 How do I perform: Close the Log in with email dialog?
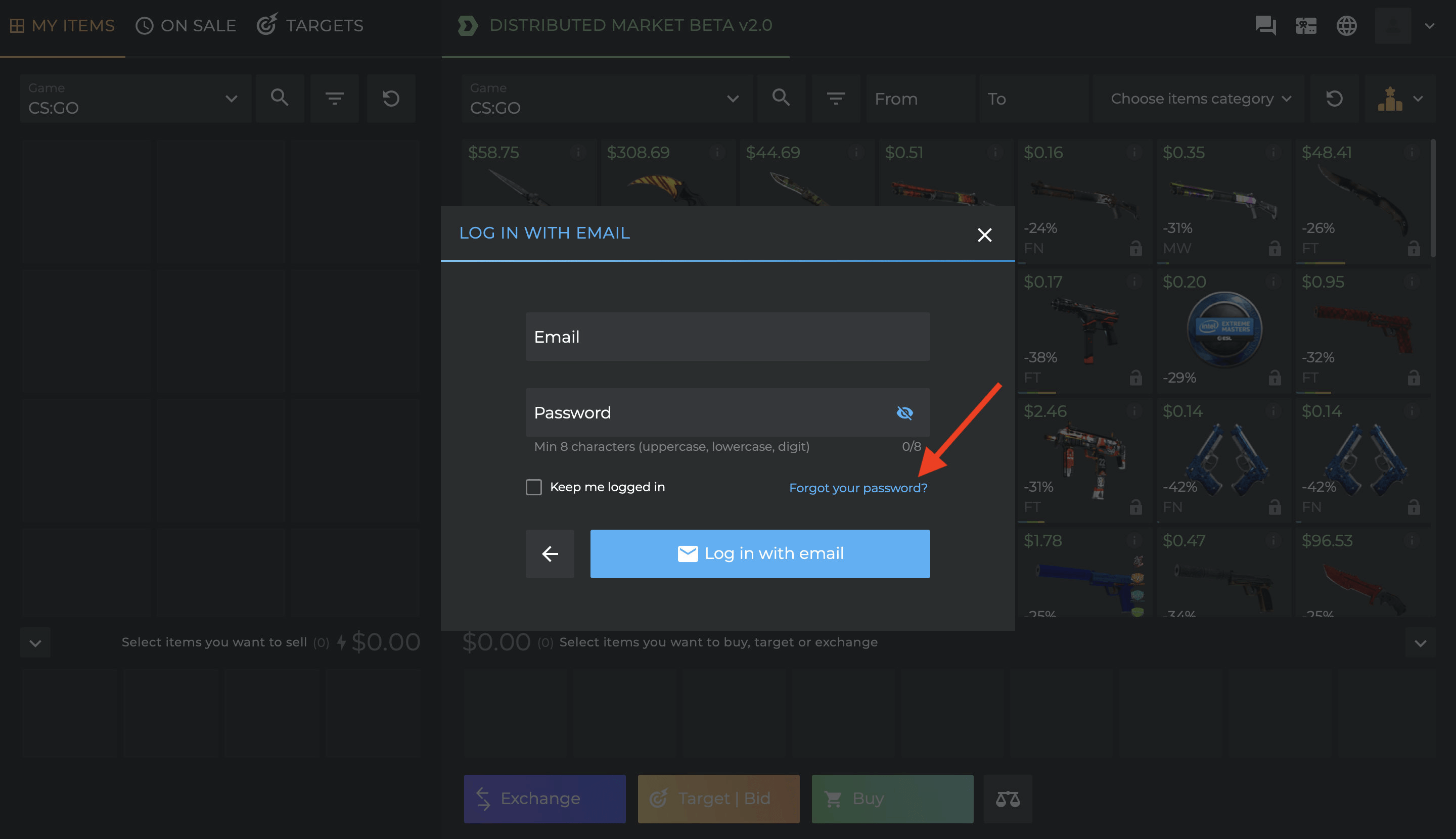[x=984, y=235]
